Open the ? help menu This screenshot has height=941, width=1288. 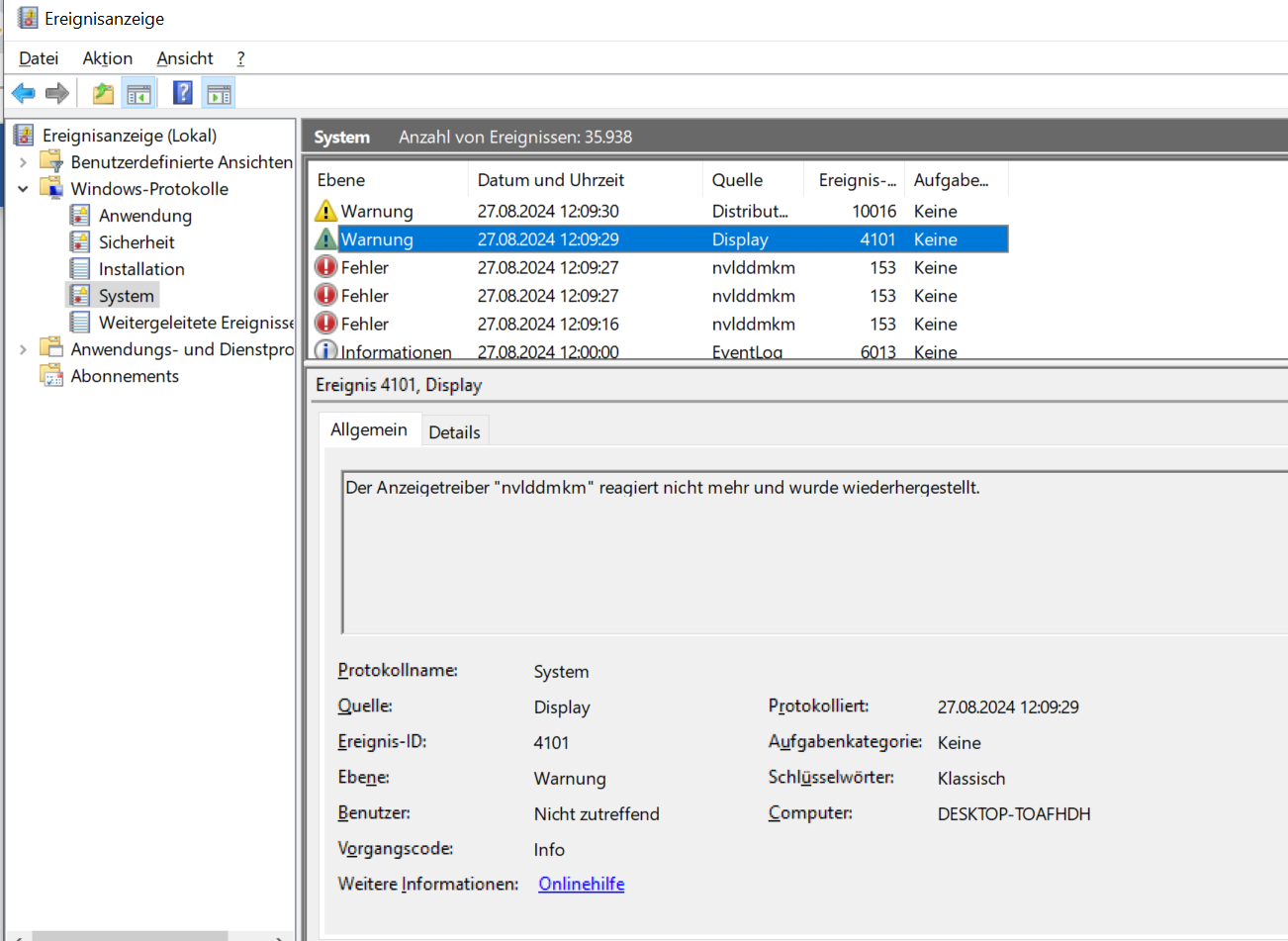[240, 58]
